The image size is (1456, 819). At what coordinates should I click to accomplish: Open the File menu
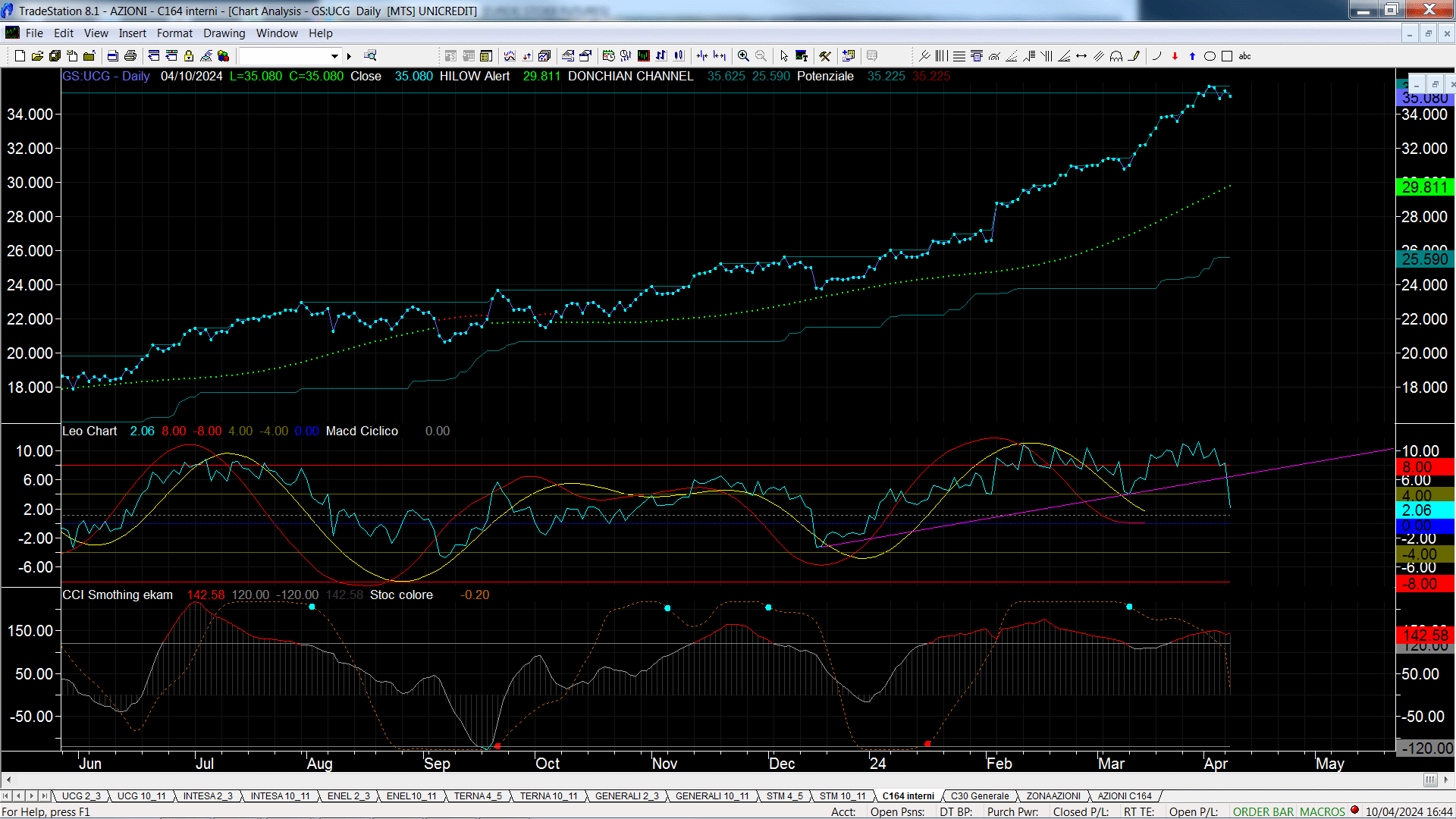pyautogui.click(x=34, y=33)
